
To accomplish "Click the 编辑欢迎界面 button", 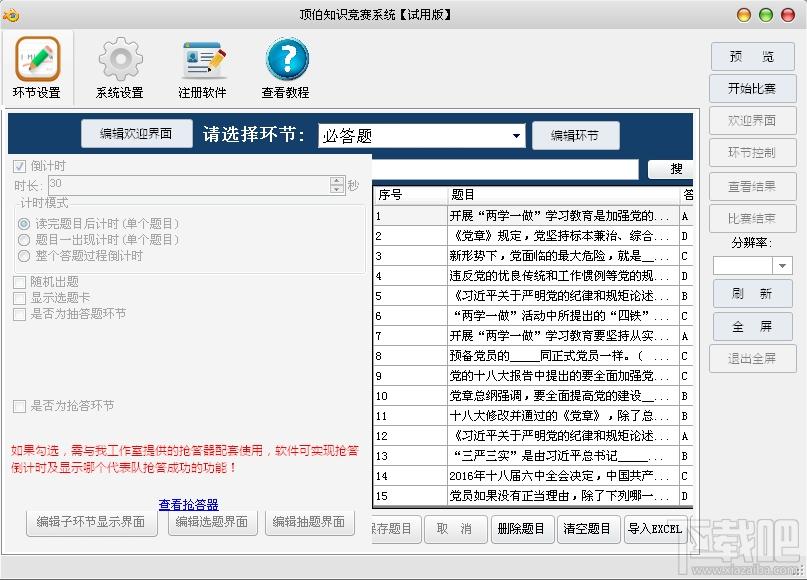I will [136, 134].
